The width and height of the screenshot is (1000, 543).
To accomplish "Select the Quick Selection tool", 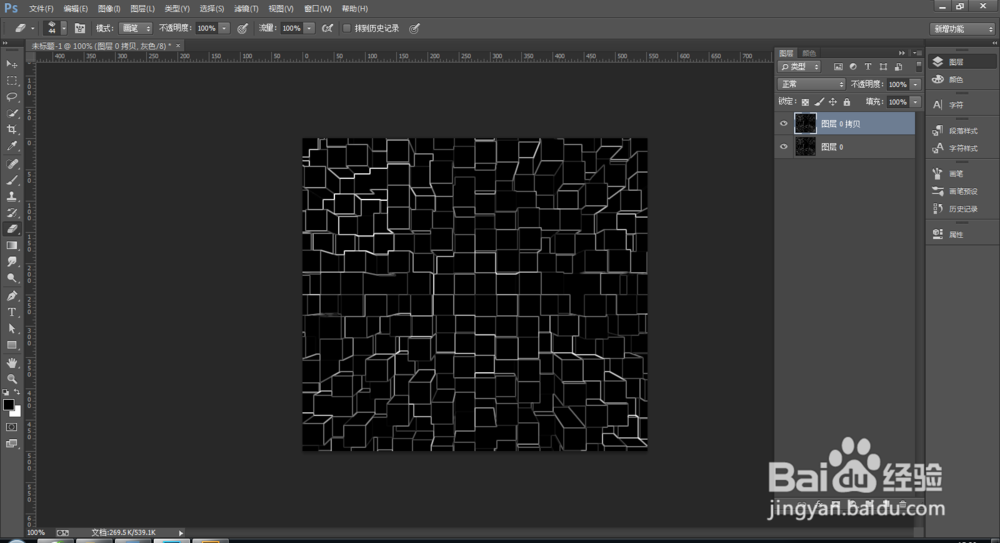I will pos(11,114).
